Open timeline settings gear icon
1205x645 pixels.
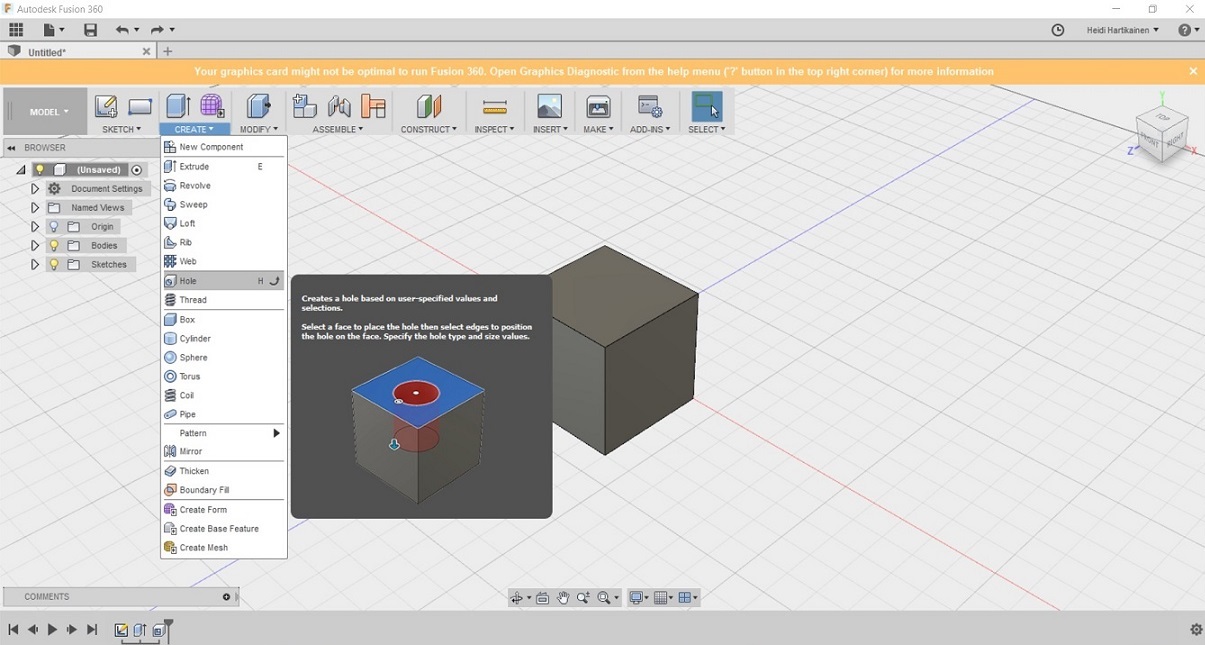[x=1196, y=629]
